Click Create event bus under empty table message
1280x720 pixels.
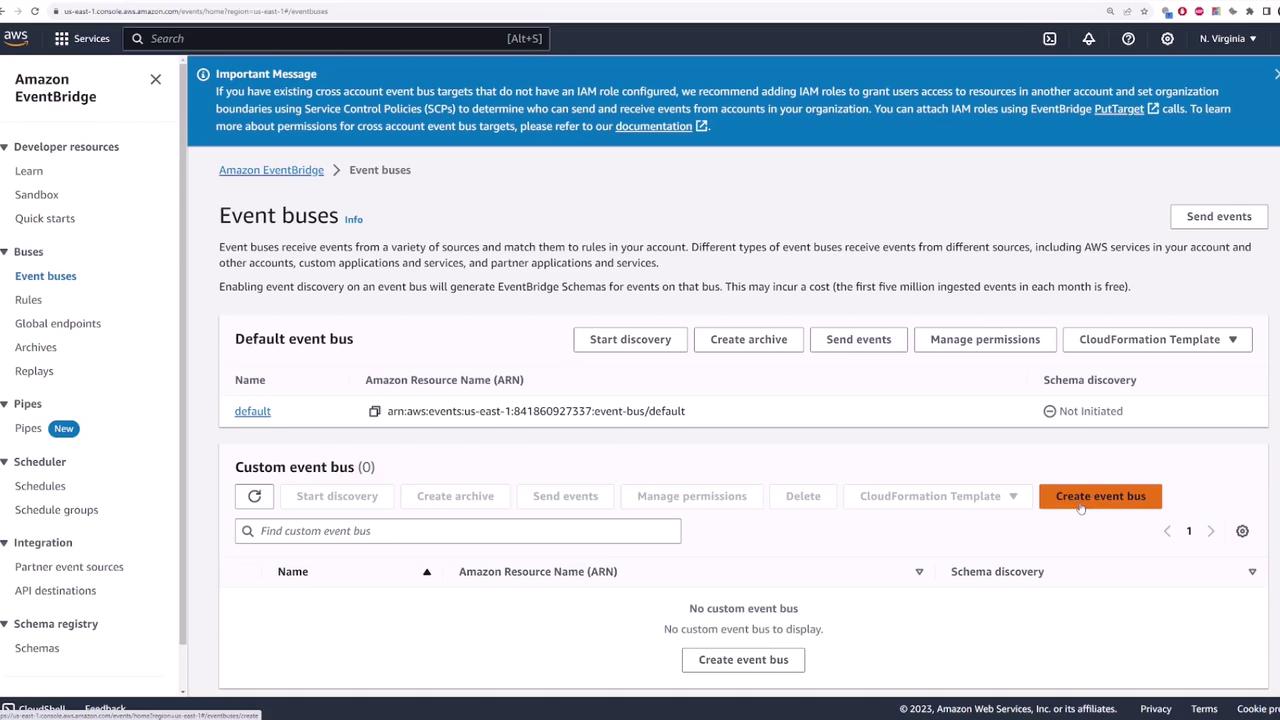(x=743, y=660)
